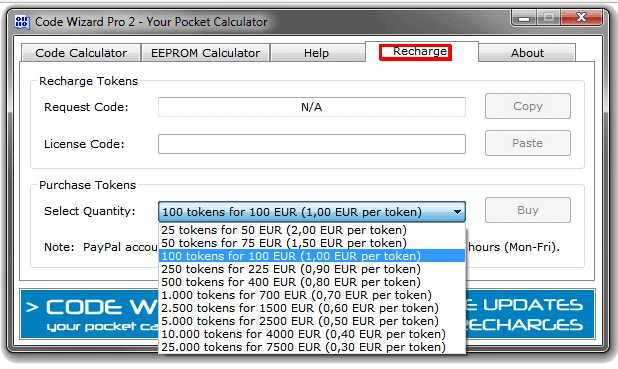The image size is (618, 369).
Task: Switch to the Code Calculator tab
Action: [81, 53]
